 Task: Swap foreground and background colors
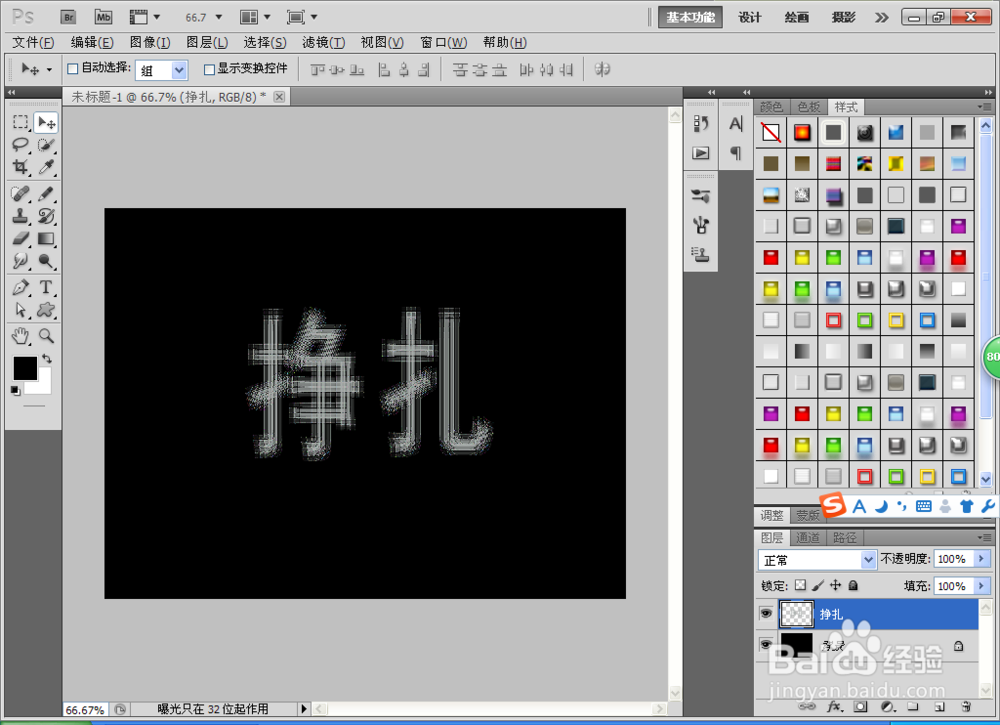(x=47, y=358)
